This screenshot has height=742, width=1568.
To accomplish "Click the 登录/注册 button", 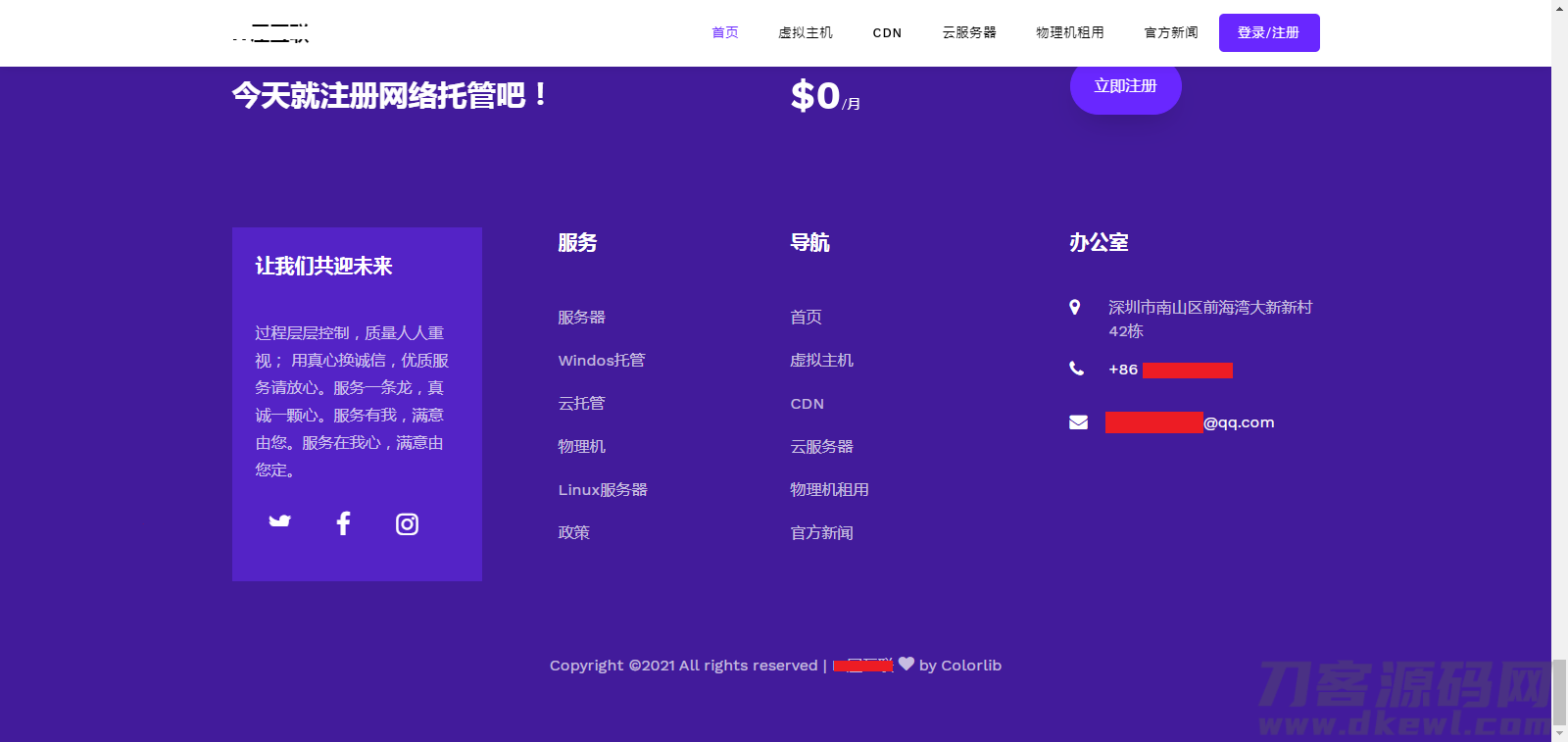I will (1269, 32).
